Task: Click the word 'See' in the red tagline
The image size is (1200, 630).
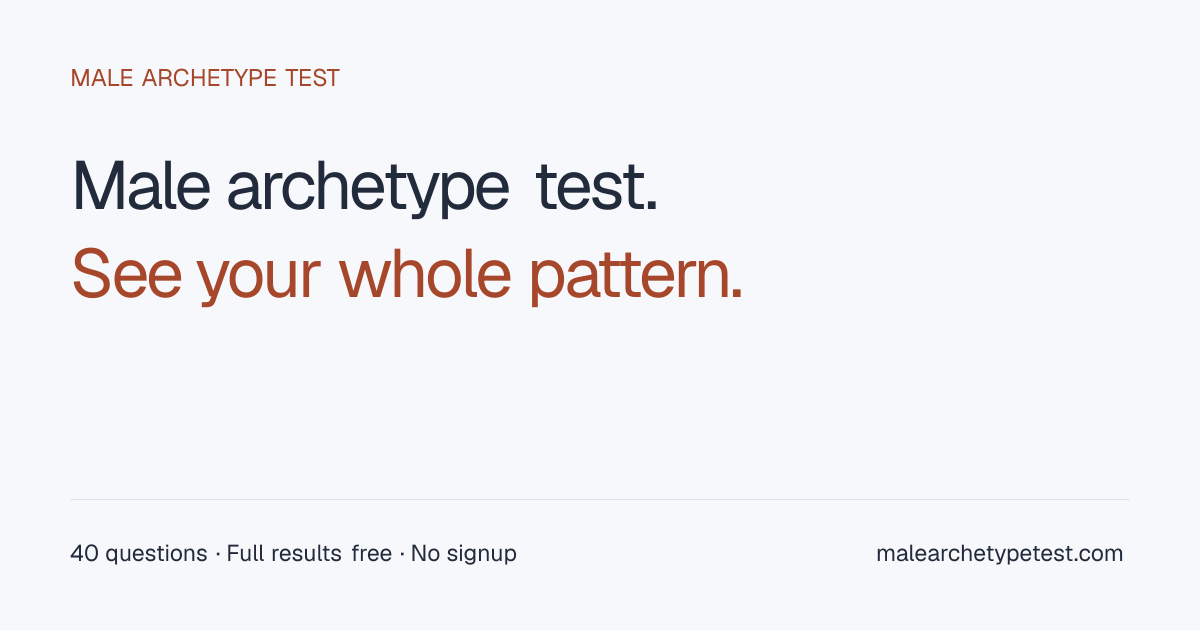Action: [x=127, y=274]
